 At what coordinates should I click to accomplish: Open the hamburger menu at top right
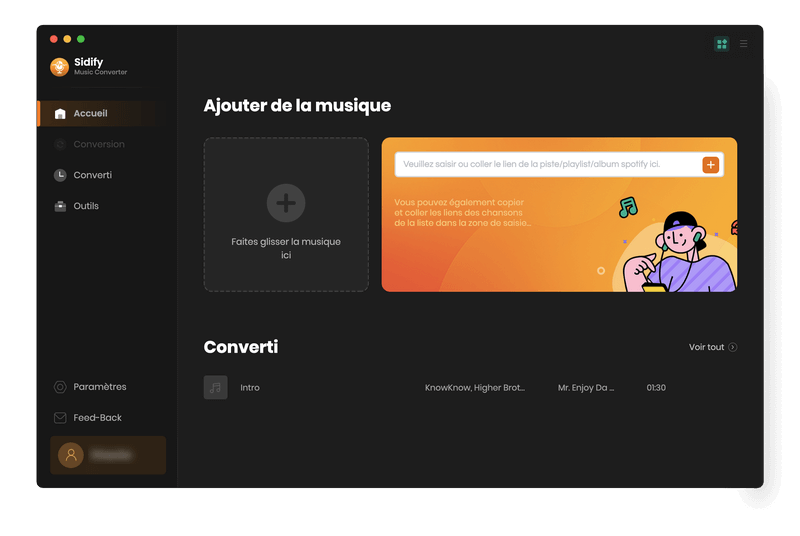point(743,44)
